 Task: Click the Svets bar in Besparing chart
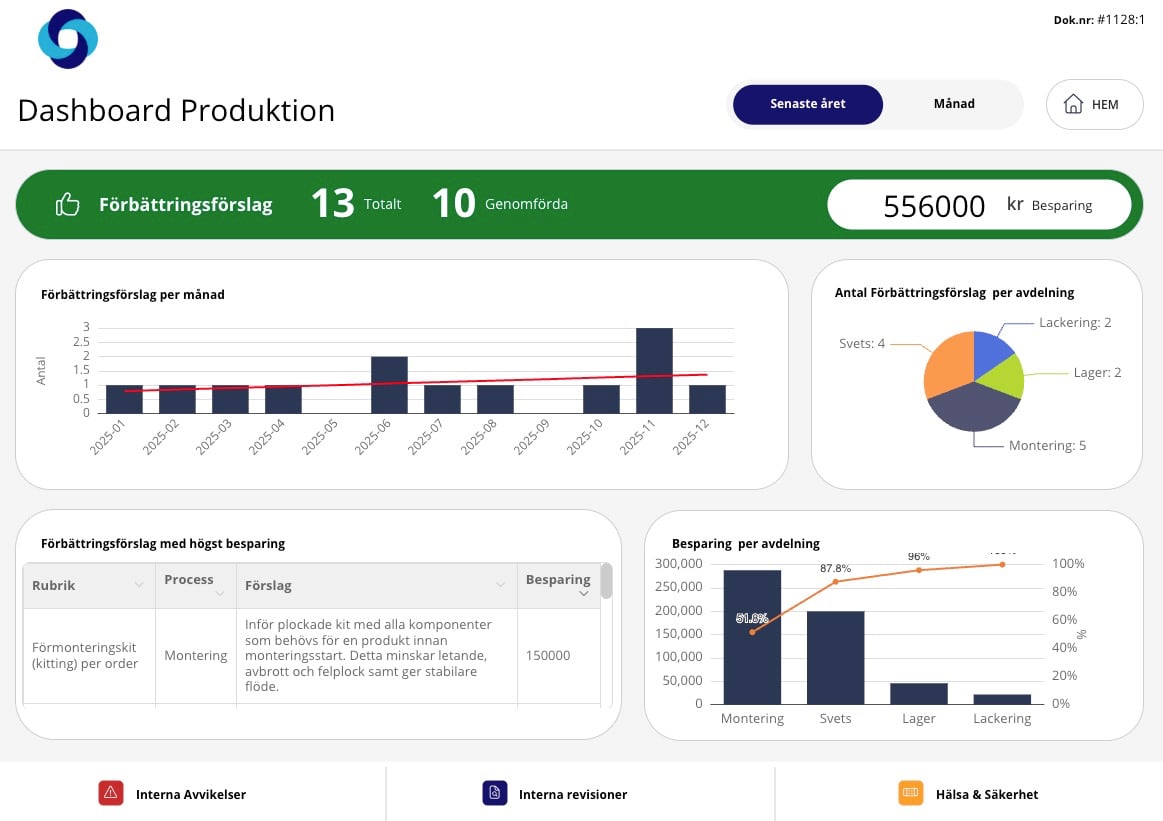click(835, 657)
